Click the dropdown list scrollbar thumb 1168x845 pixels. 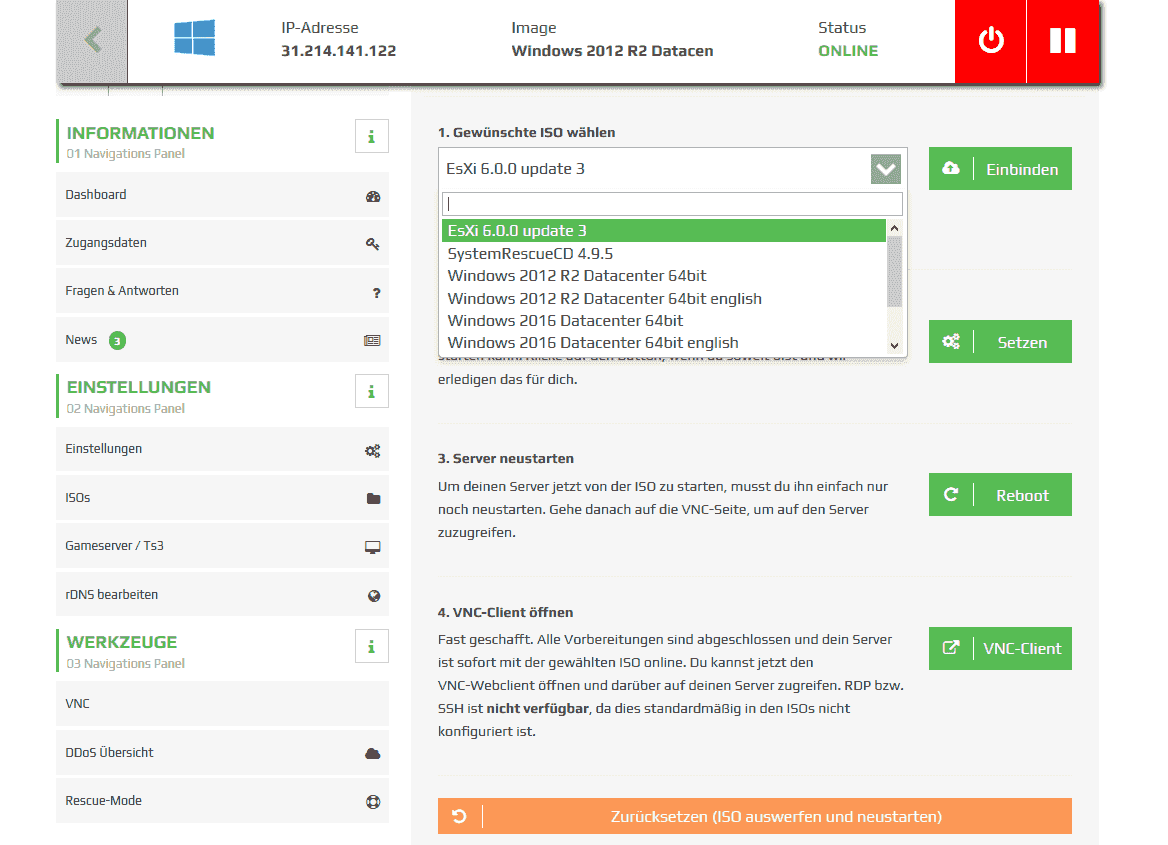895,271
